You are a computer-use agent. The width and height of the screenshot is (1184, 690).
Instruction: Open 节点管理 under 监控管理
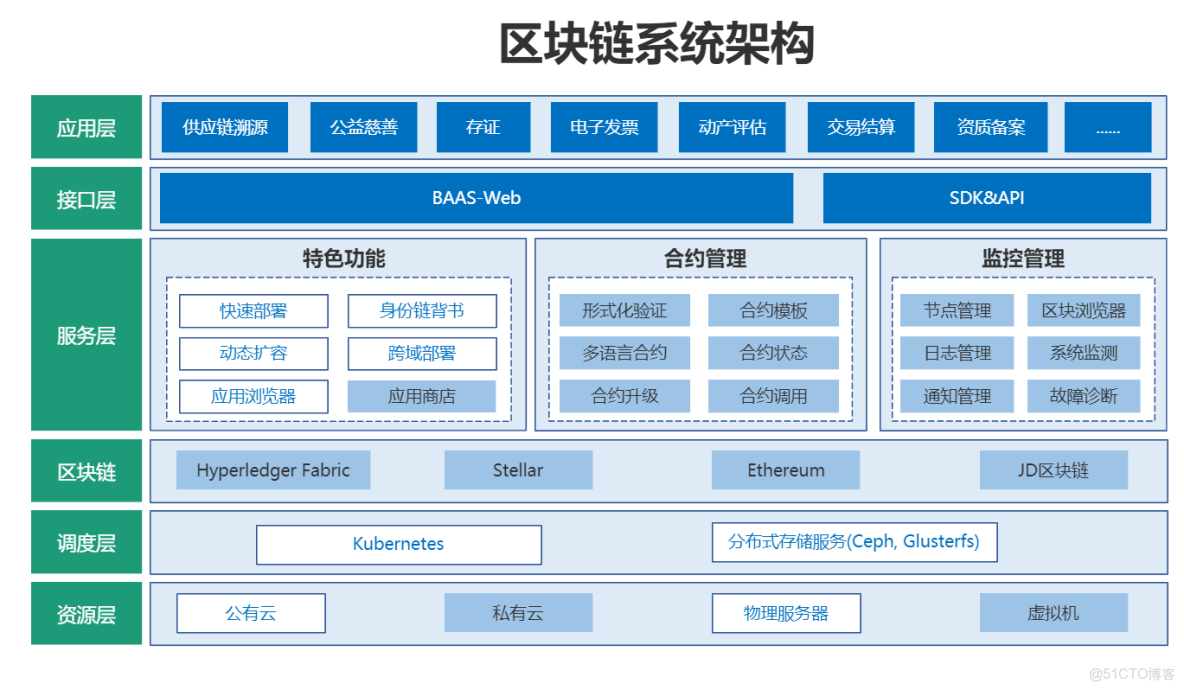pyautogui.click(x=957, y=310)
